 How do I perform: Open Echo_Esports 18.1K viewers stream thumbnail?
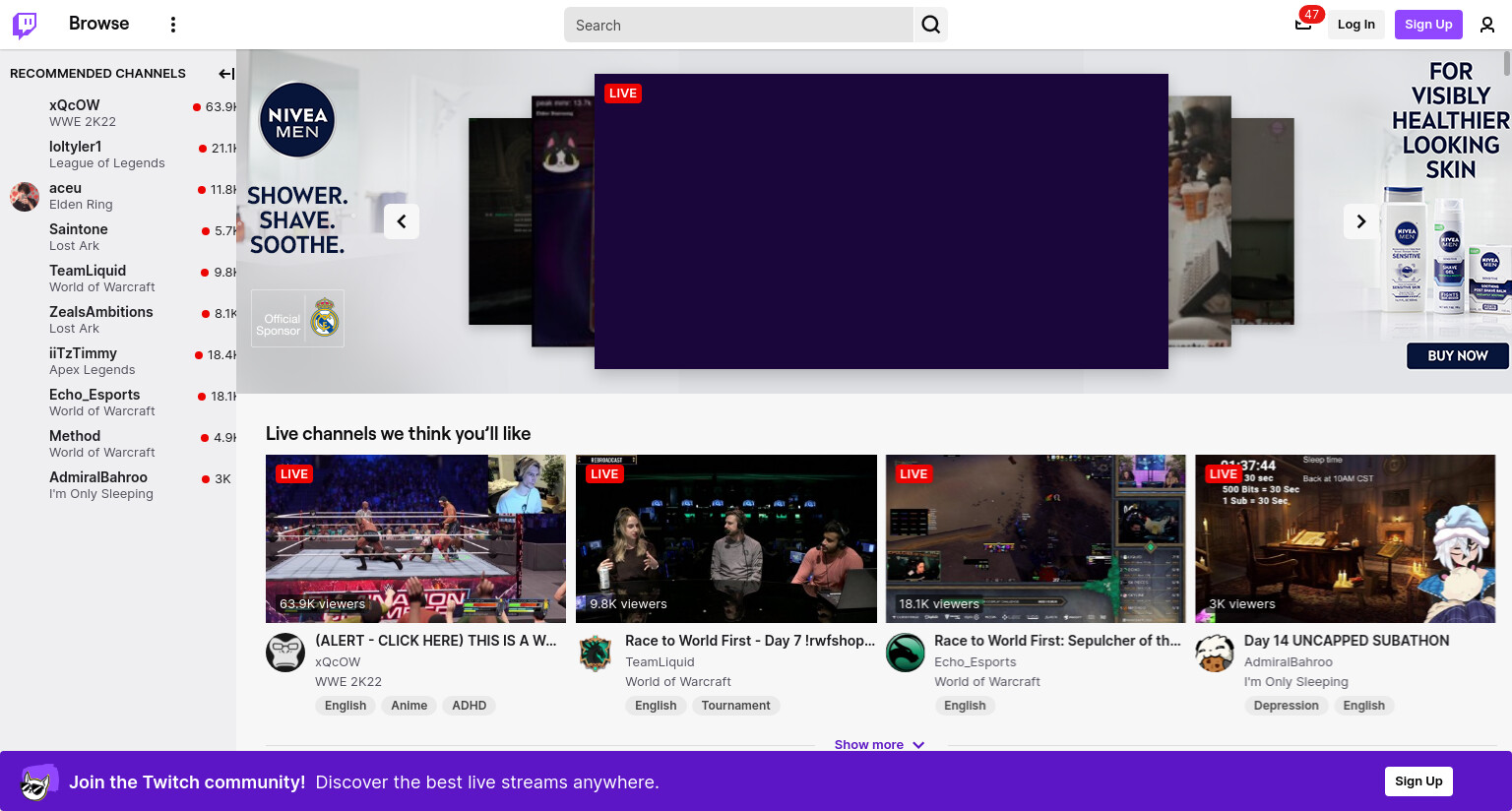pyautogui.click(x=1036, y=538)
